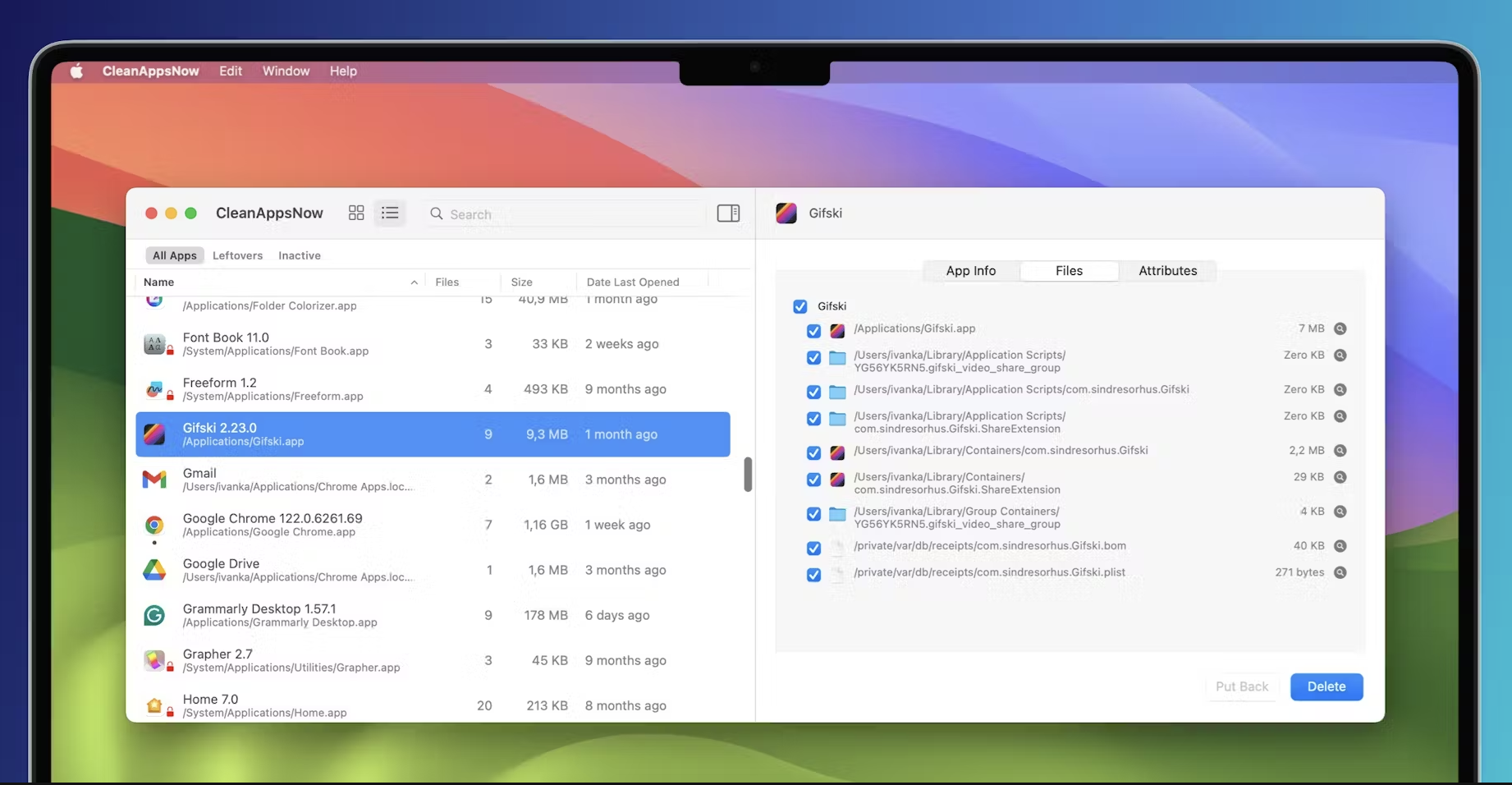Viewport: 1512px width, 785px height.
Task: Uncheck Application Scripts gifski_video_share_group checkbox
Action: pyautogui.click(x=813, y=358)
